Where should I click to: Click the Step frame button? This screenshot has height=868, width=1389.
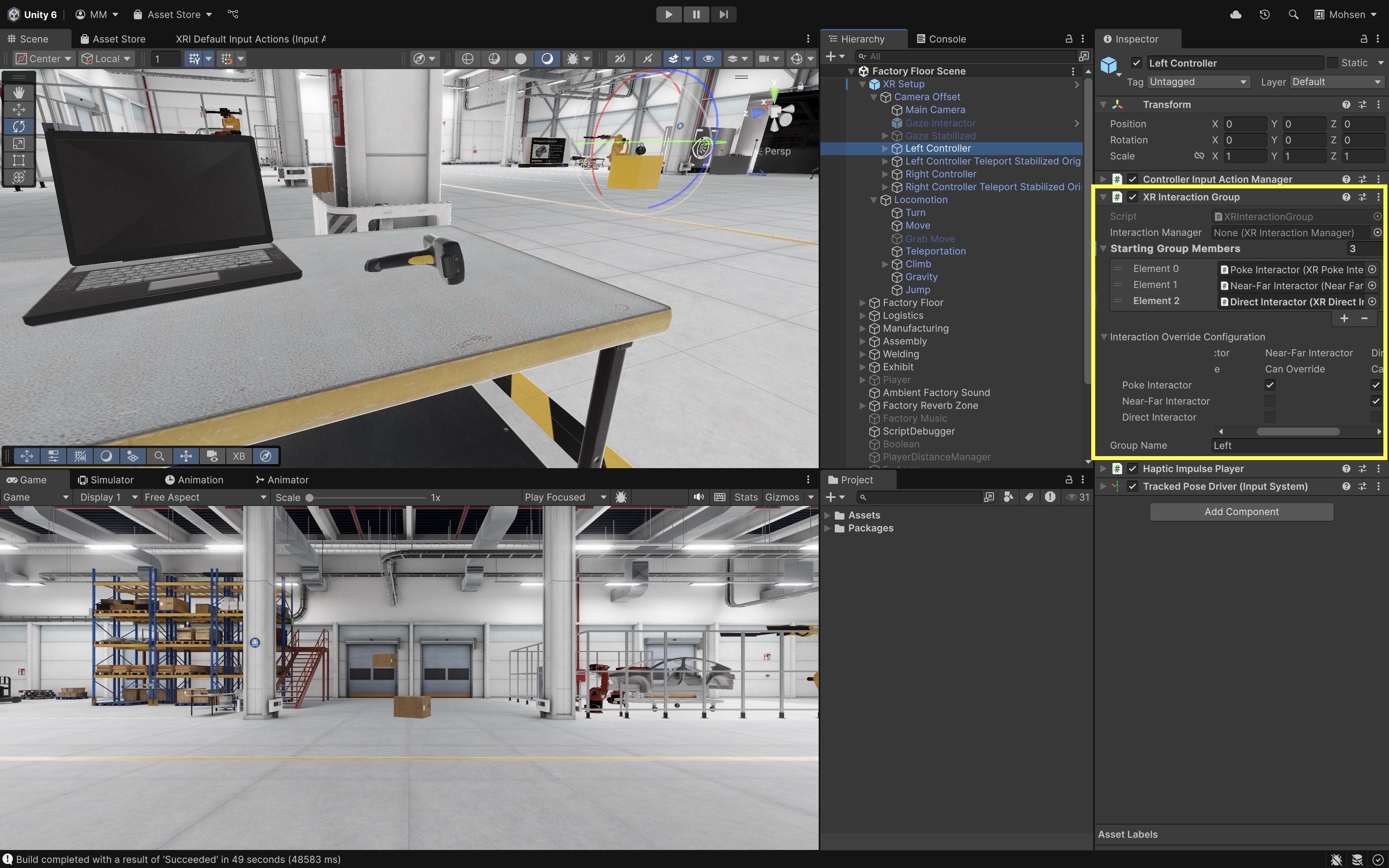[723, 14]
